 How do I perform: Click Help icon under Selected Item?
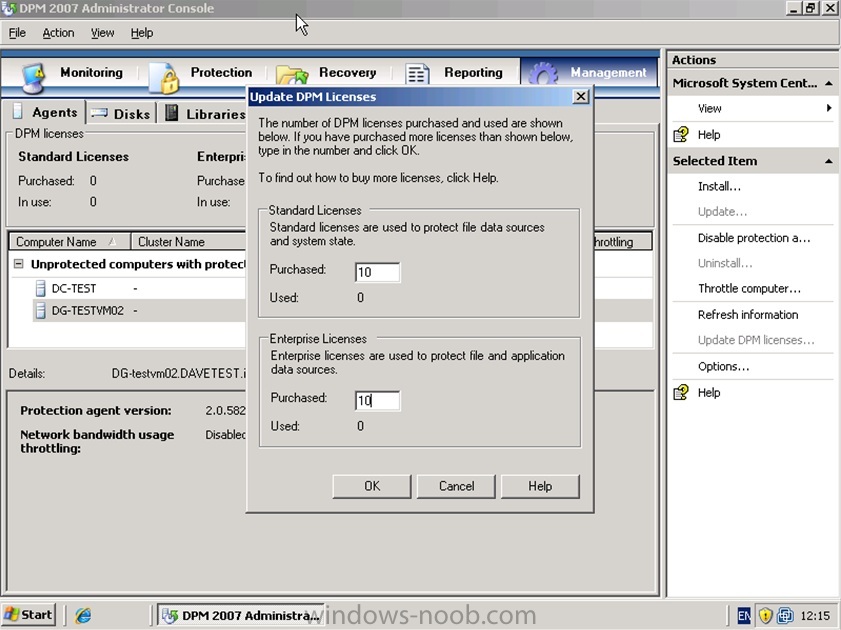[681, 392]
